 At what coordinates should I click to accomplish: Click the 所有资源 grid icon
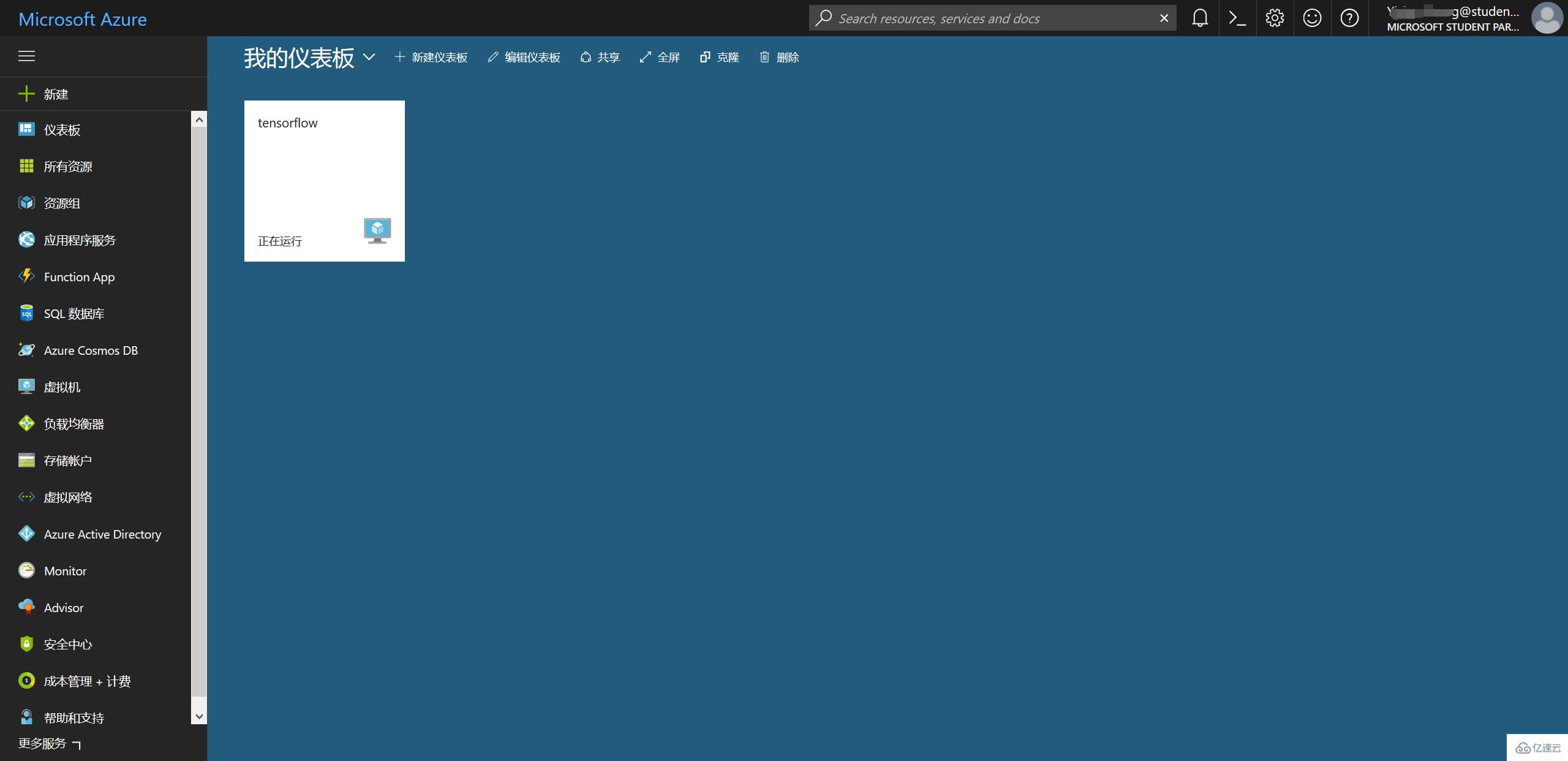[26, 166]
